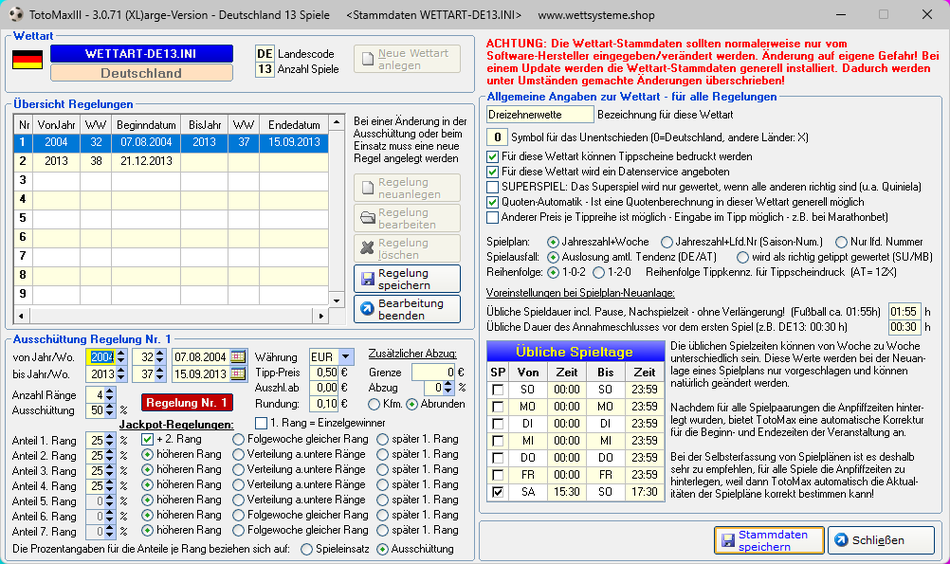Click Regelung speichern floppy disk button
Screen dimensions: 950x564
407,279
